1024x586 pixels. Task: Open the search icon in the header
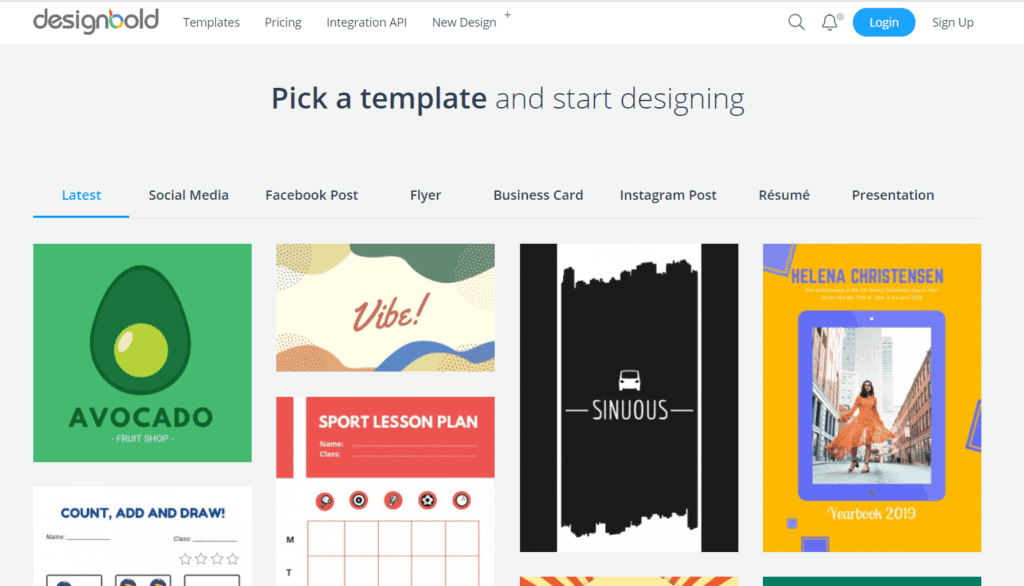click(x=796, y=21)
